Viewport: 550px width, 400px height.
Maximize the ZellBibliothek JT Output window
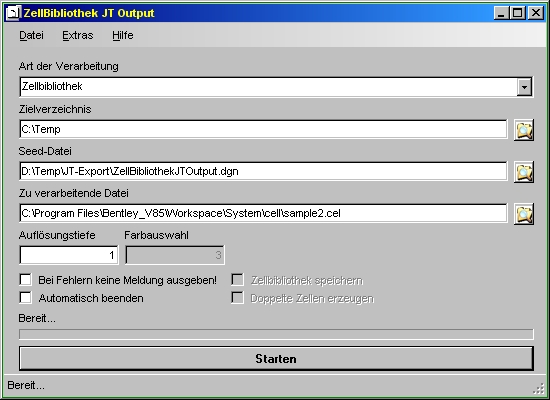click(518, 13)
